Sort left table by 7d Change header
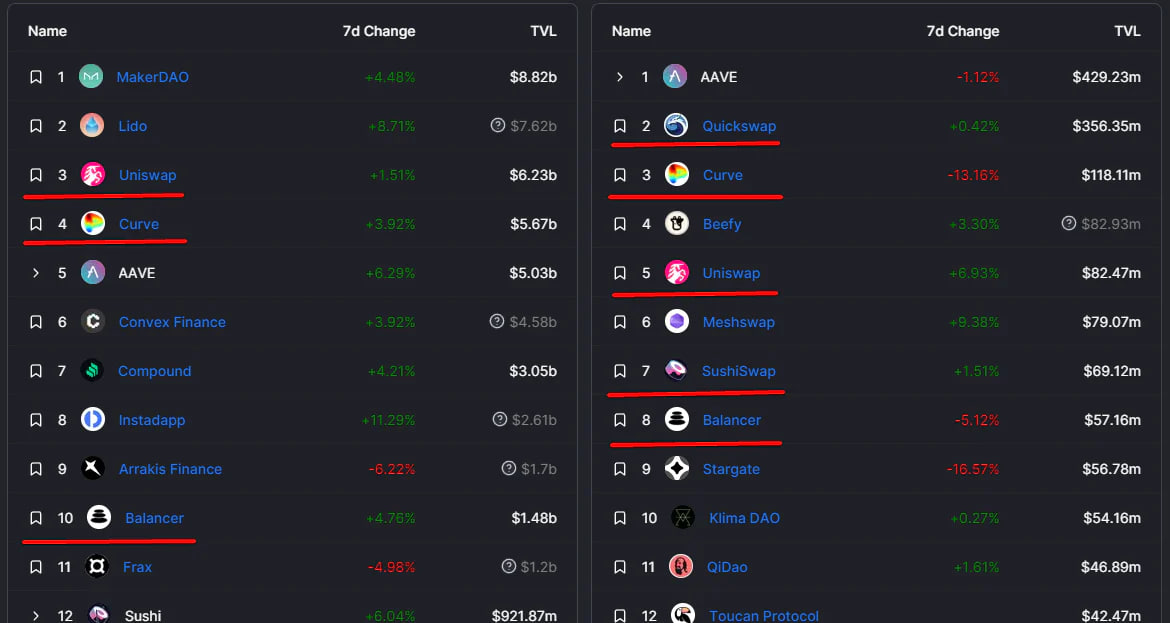Image resolution: width=1170 pixels, height=623 pixels. coord(378,31)
